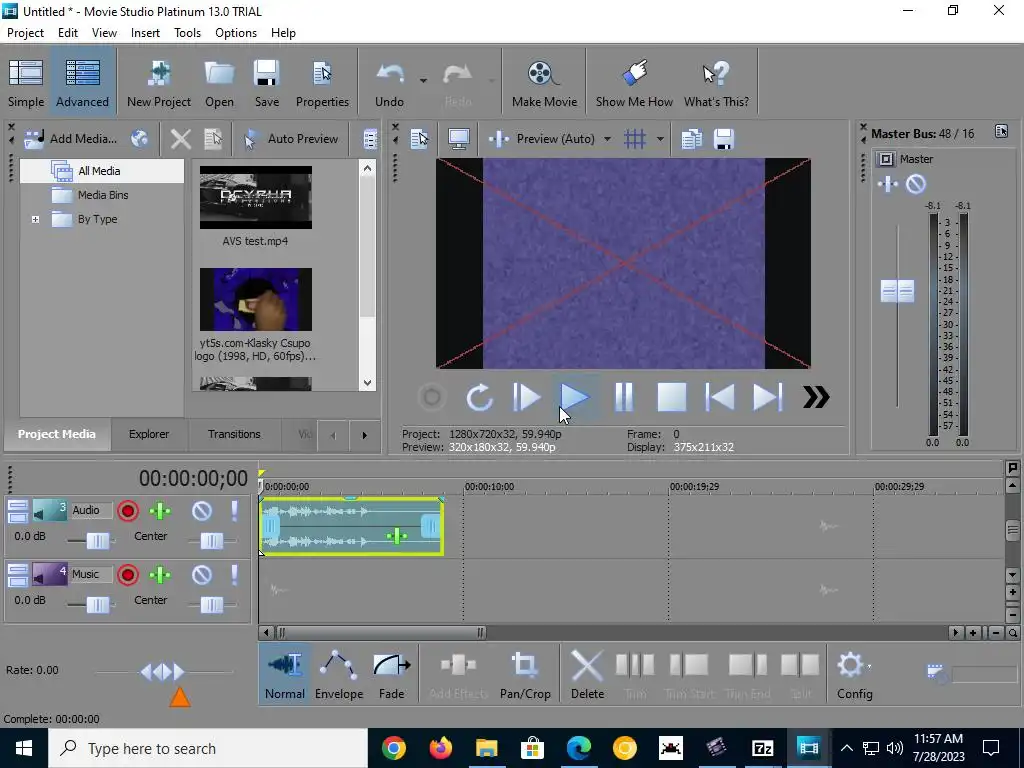Image resolution: width=1024 pixels, height=768 pixels.
Task: Stop playback
Action: 671,397
